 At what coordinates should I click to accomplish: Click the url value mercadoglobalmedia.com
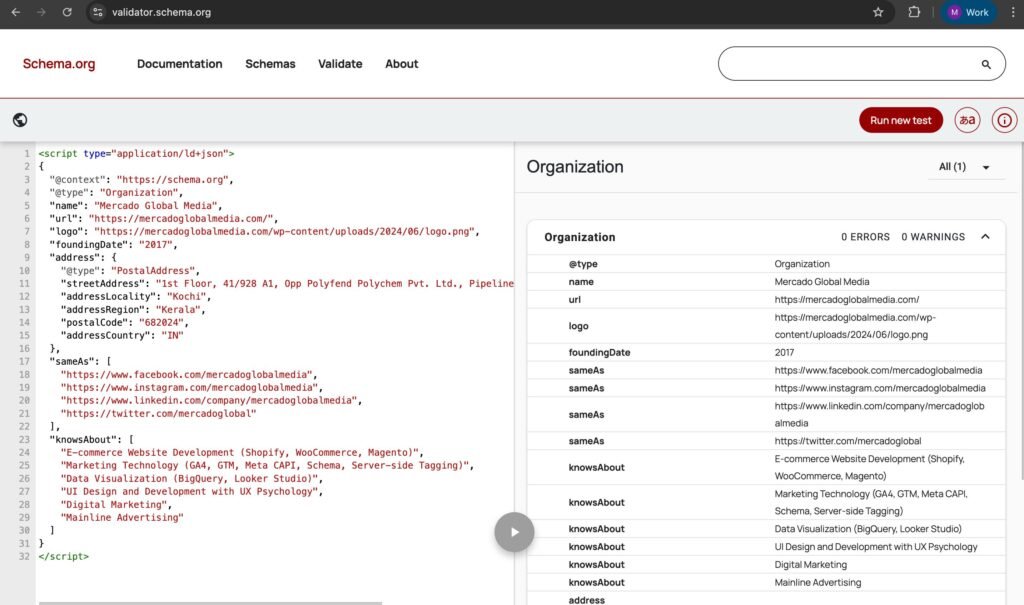point(846,299)
